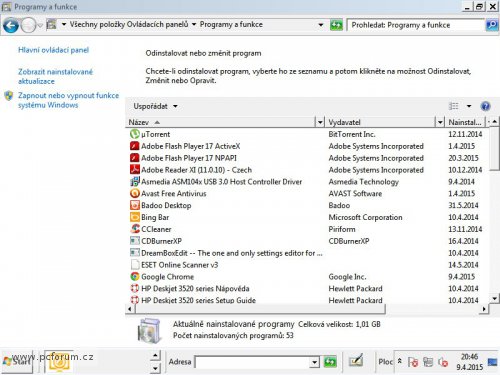Select HP Deskjet 3520 Setup Guide icon
Viewport: 500px width, 375px height.
[x=135, y=300]
